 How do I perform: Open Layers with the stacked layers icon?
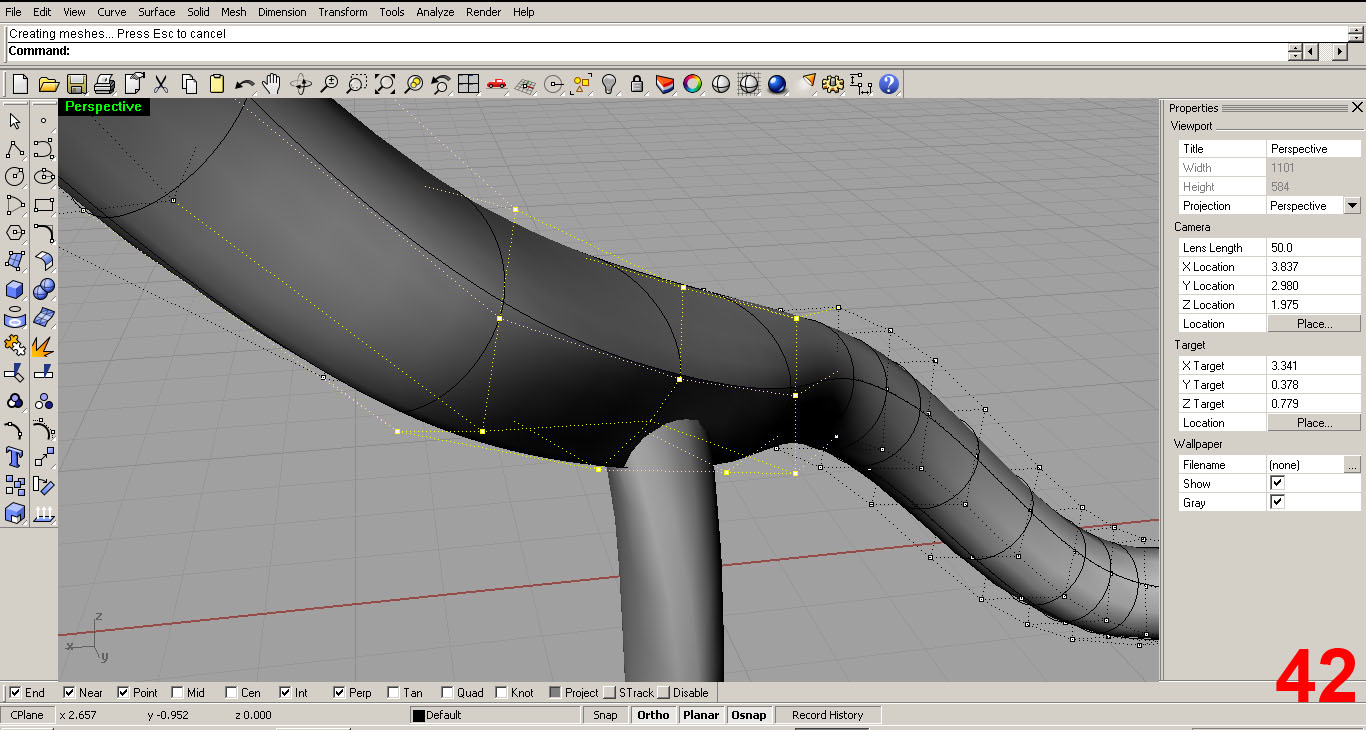(x=664, y=84)
